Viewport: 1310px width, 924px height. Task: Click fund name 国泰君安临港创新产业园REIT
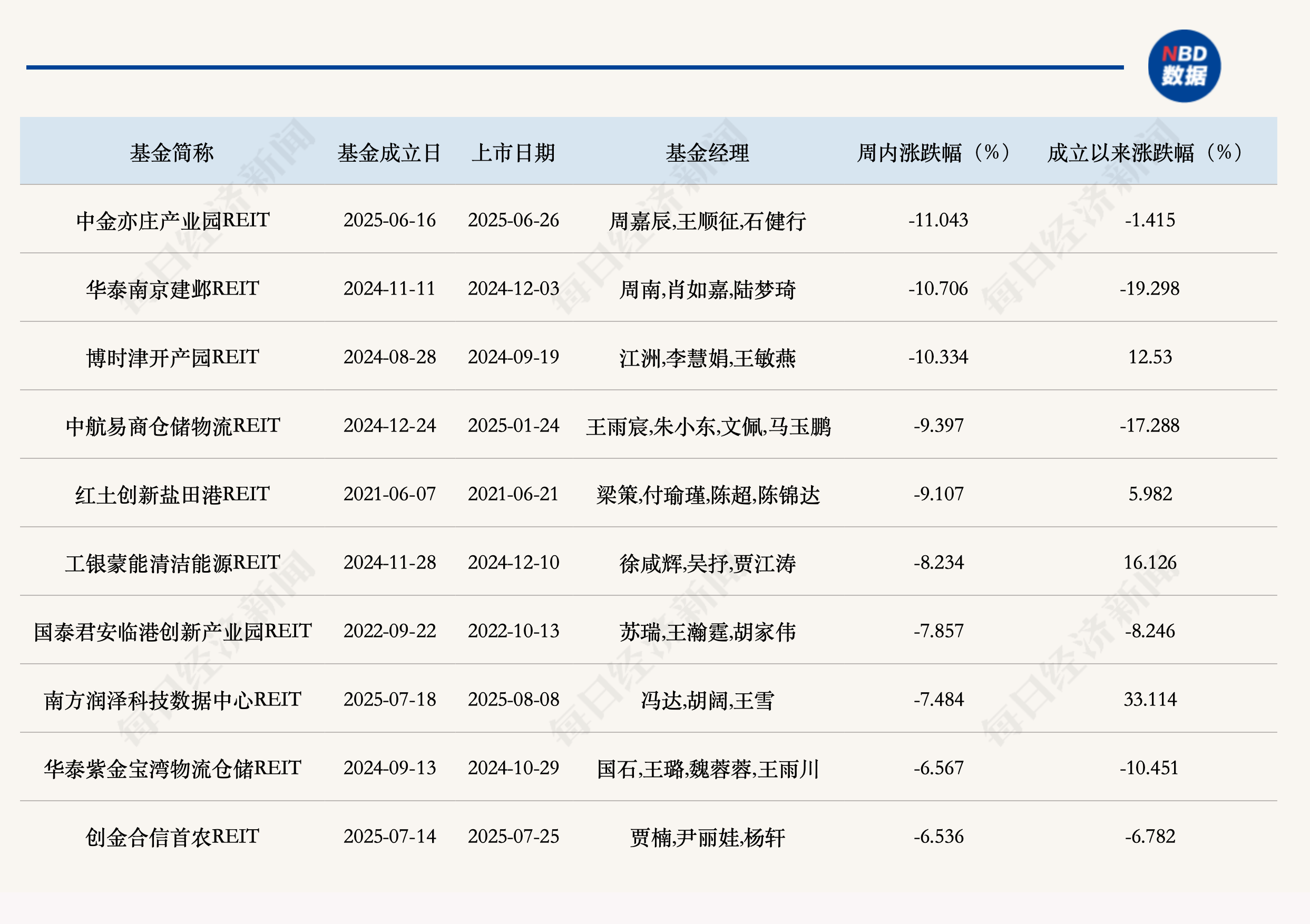(173, 632)
